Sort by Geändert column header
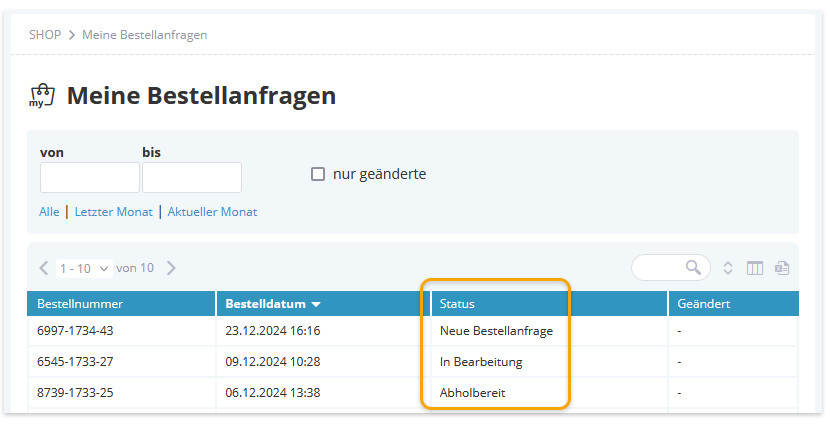The width and height of the screenshot is (830, 427). [734, 304]
